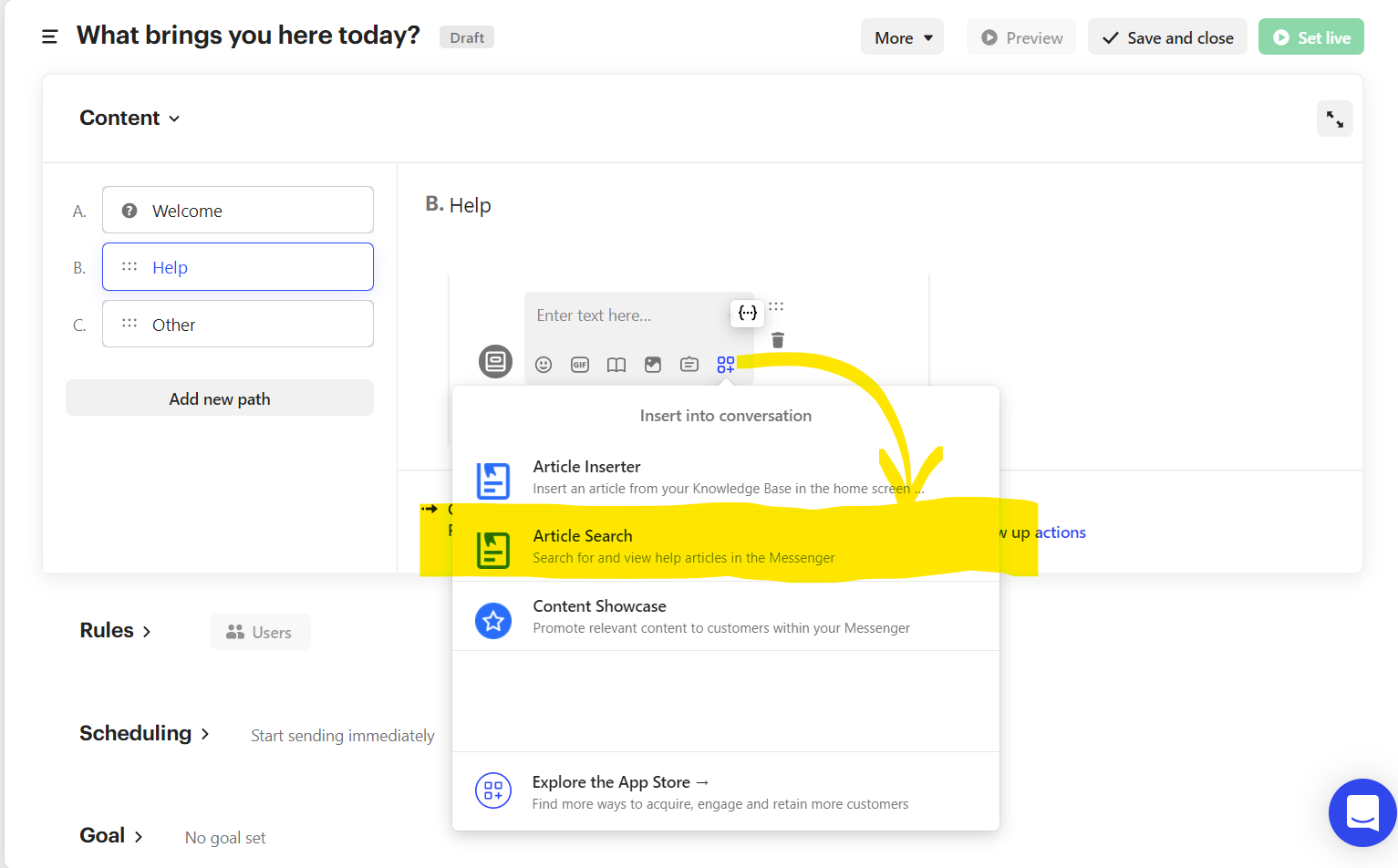Choose Article Search from insert list
Screen dimensions: 1398x868
pyautogui.click(x=726, y=546)
